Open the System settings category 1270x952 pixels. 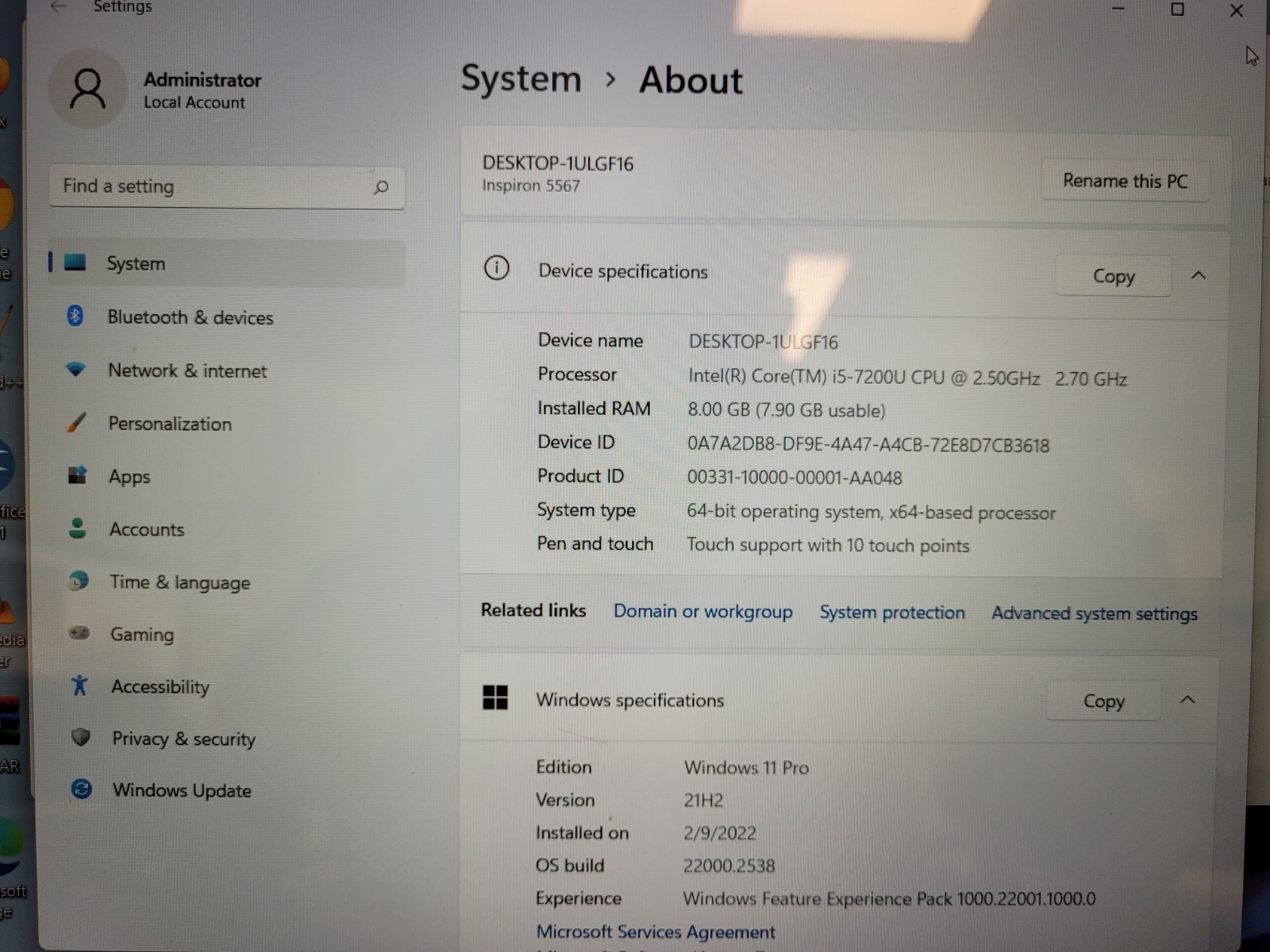[227, 263]
